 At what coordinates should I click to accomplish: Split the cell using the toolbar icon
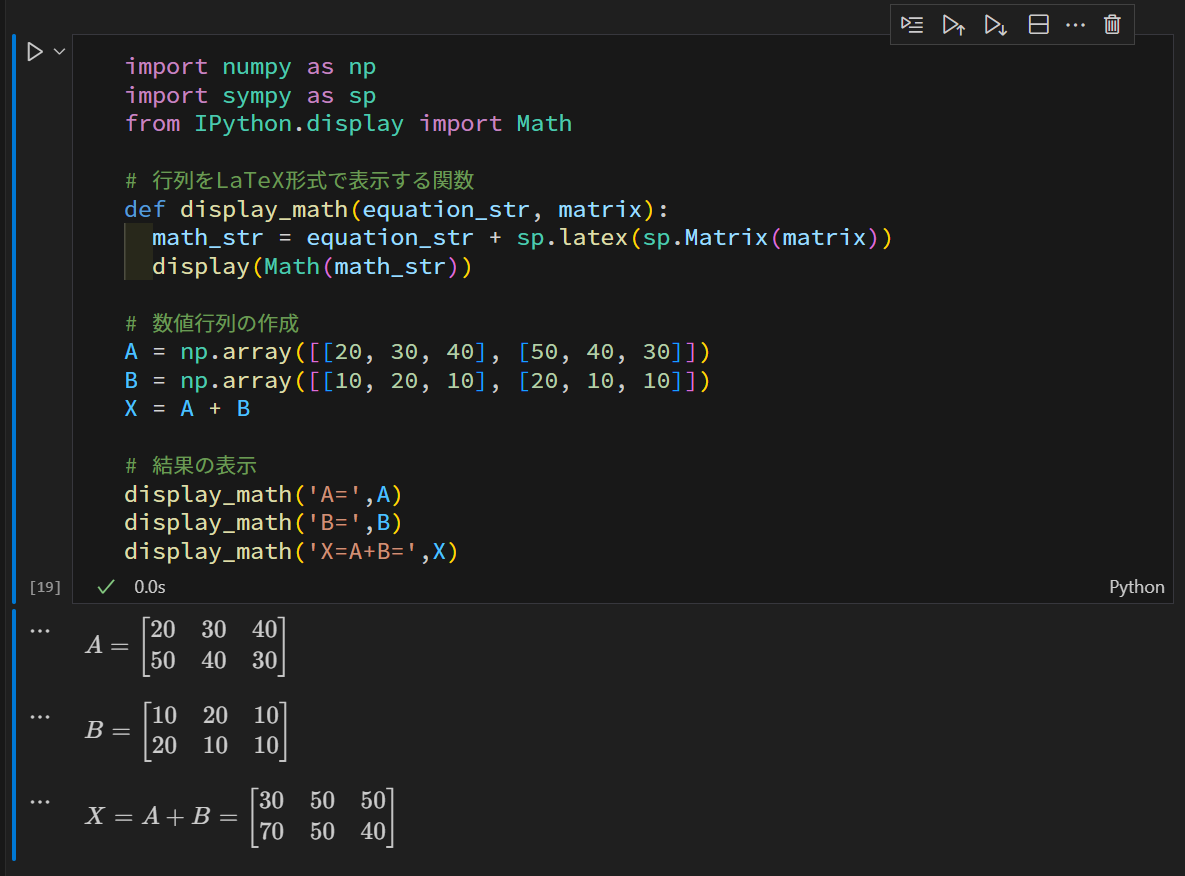pos(1038,25)
